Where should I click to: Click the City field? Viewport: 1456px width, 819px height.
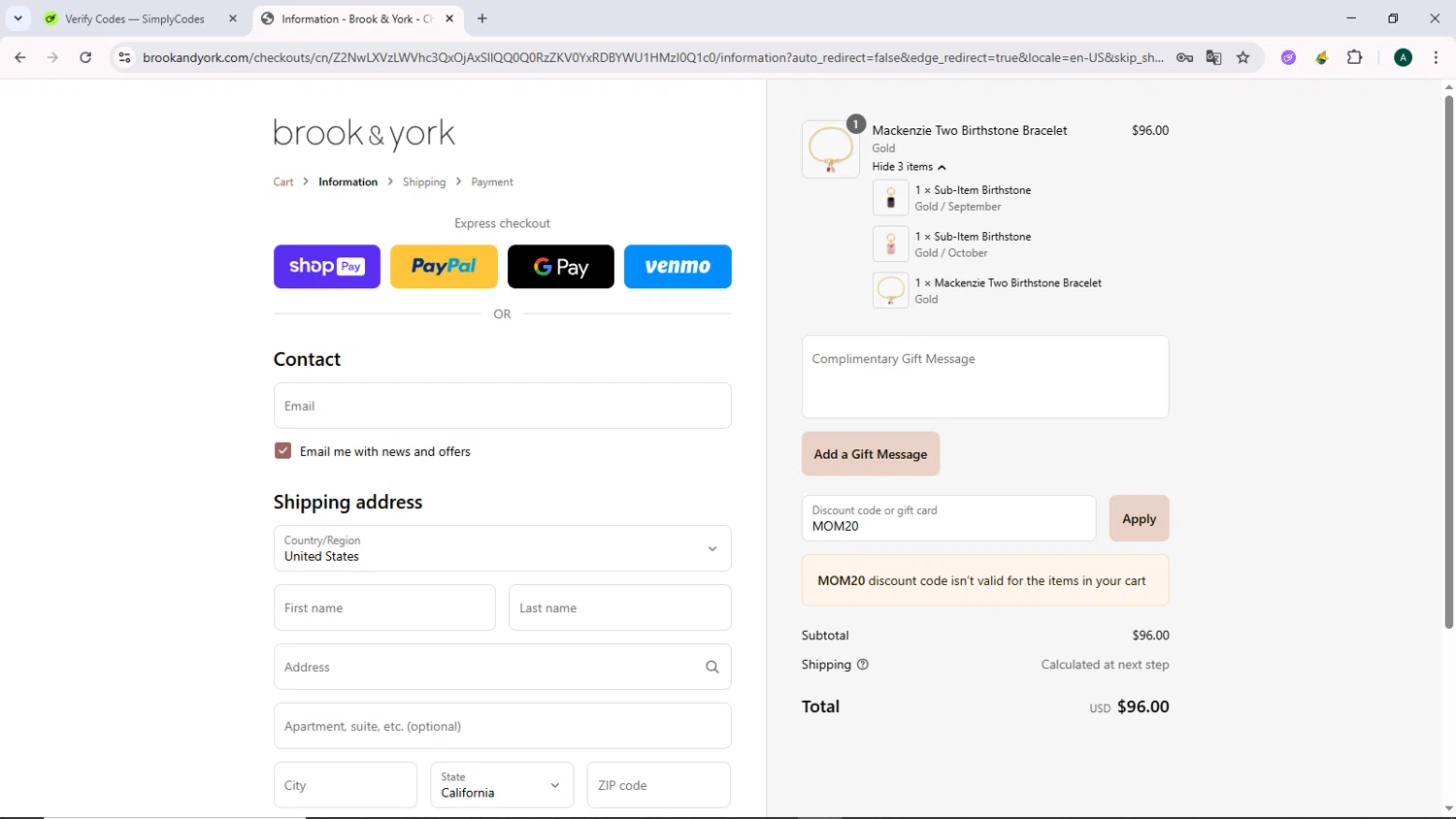pos(345,785)
